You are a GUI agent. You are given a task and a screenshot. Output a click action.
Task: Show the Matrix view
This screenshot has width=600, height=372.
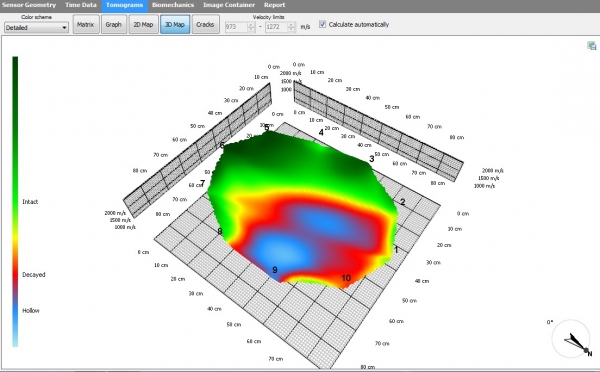[86, 24]
